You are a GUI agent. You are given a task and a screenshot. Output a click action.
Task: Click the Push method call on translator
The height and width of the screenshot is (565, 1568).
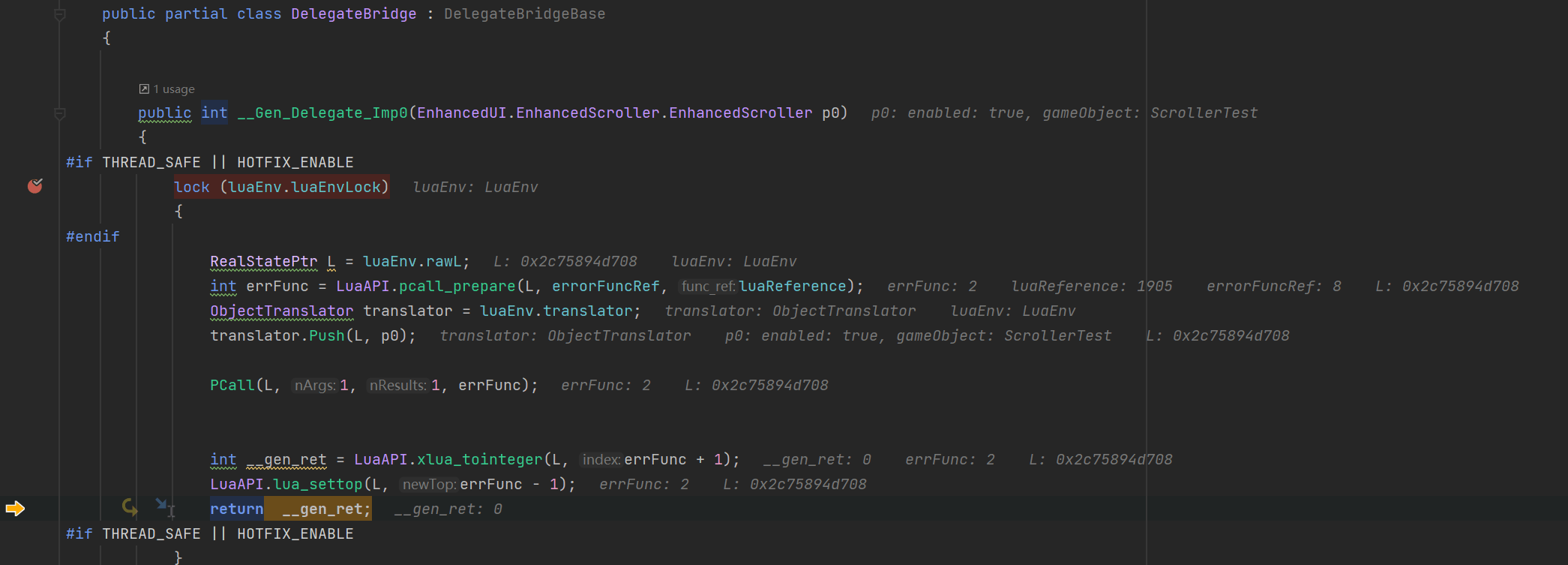(x=327, y=335)
